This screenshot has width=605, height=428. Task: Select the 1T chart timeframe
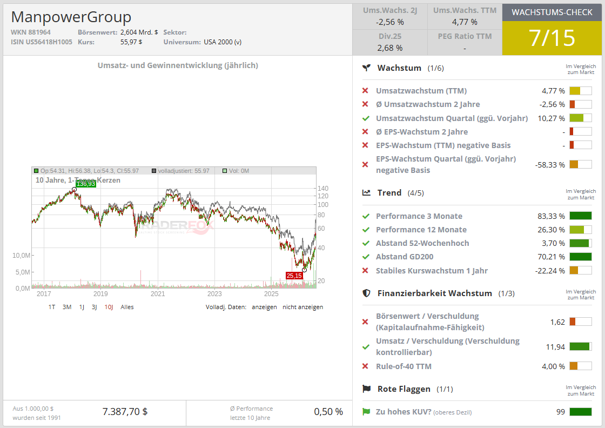click(52, 307)
